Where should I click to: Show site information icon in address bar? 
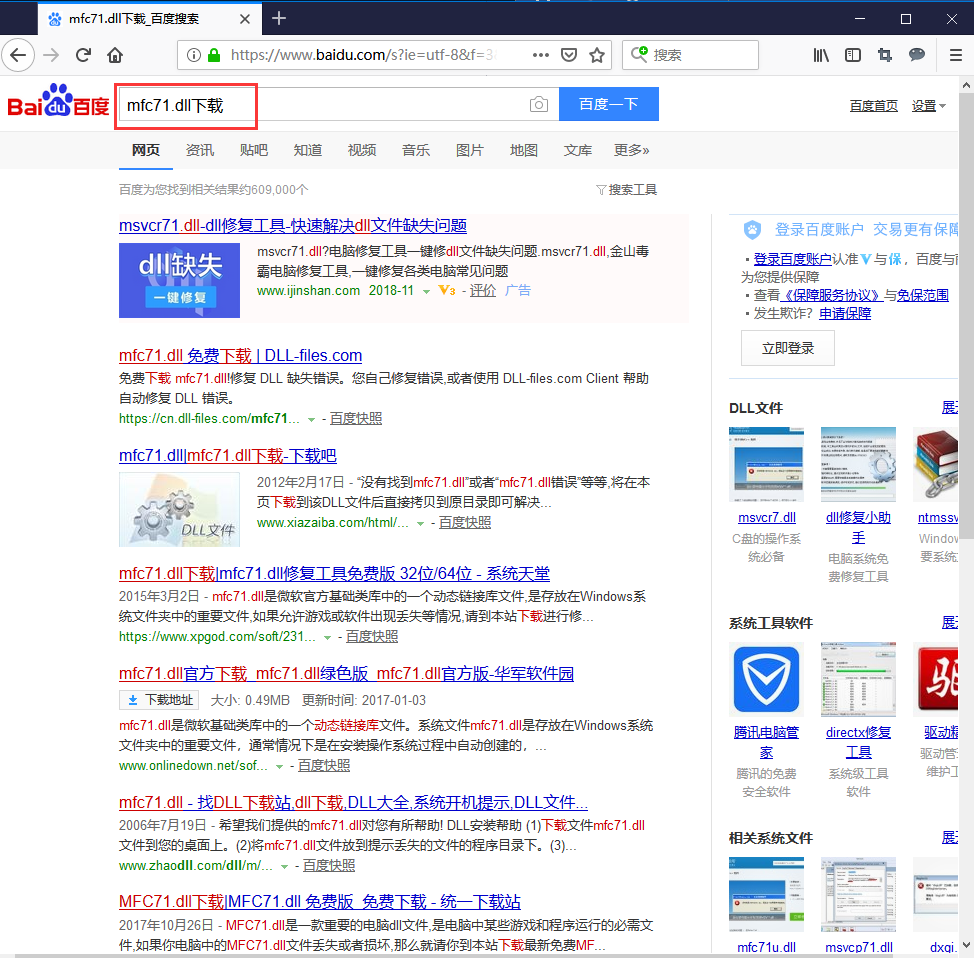coord(194,55)
